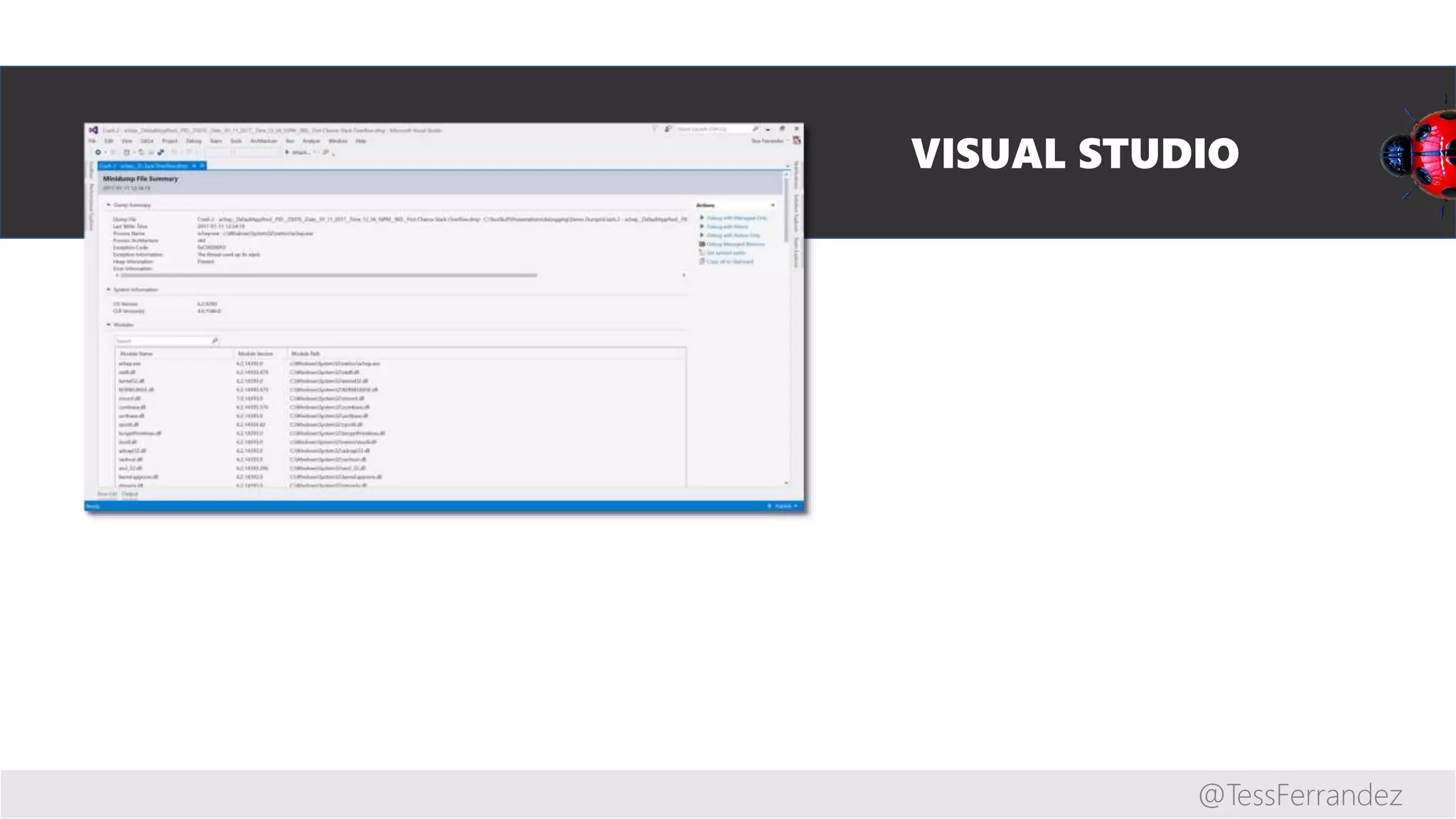
Task: Click the notifications flag icon in title bar
Action: (x=655, y=129)
